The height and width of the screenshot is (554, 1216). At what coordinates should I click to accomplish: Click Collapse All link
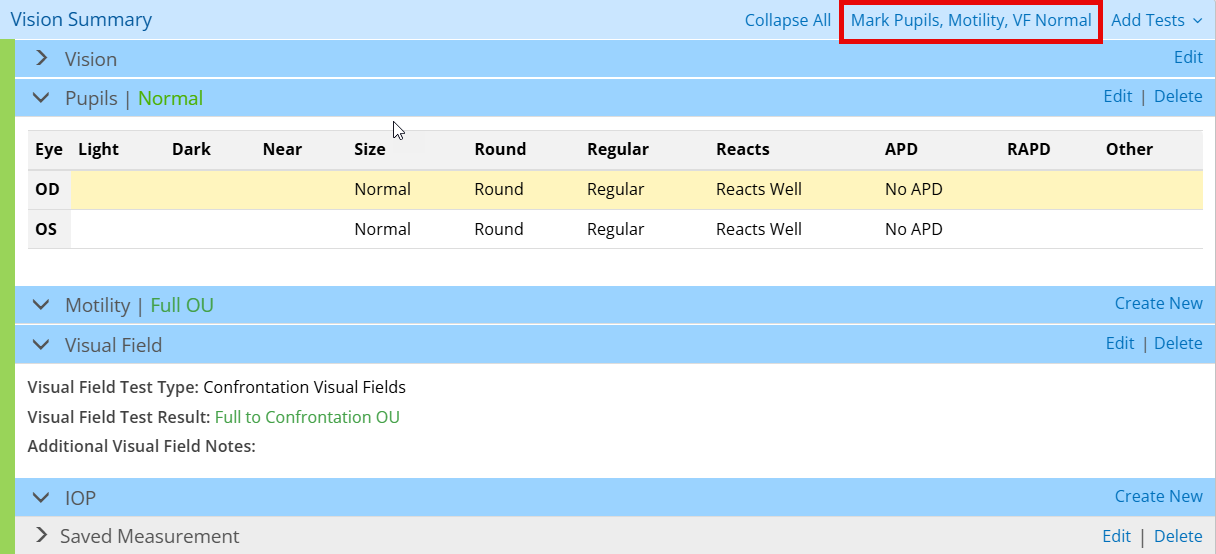(787, 20)
